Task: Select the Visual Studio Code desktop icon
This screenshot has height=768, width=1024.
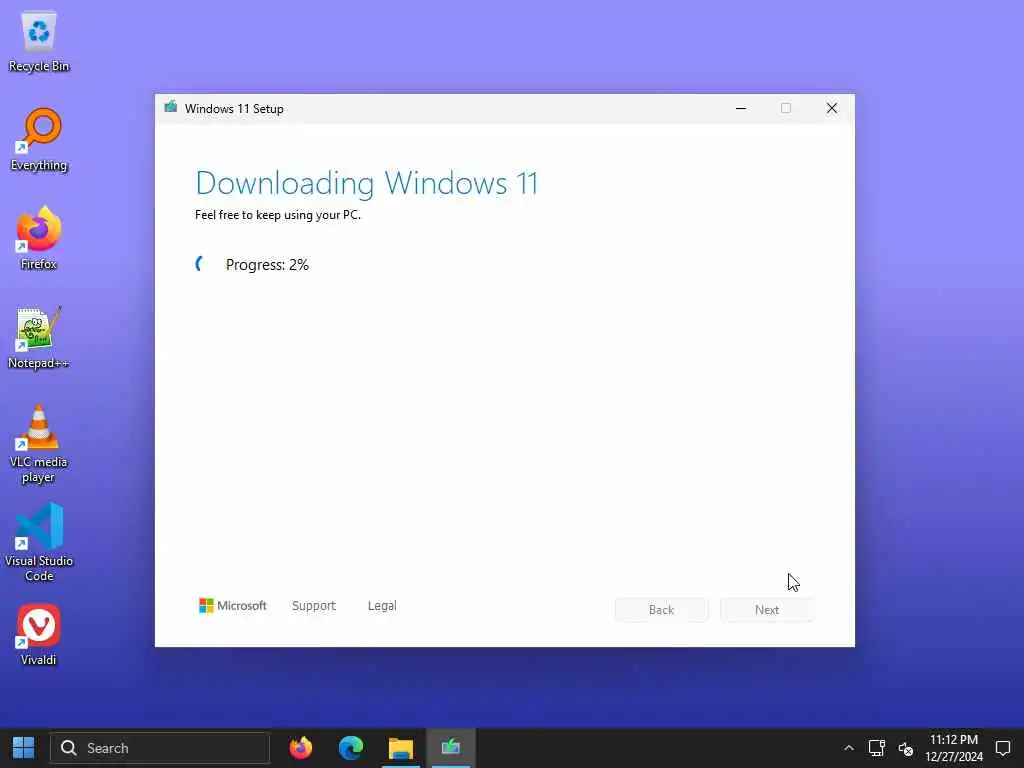Action: point(39,541)
